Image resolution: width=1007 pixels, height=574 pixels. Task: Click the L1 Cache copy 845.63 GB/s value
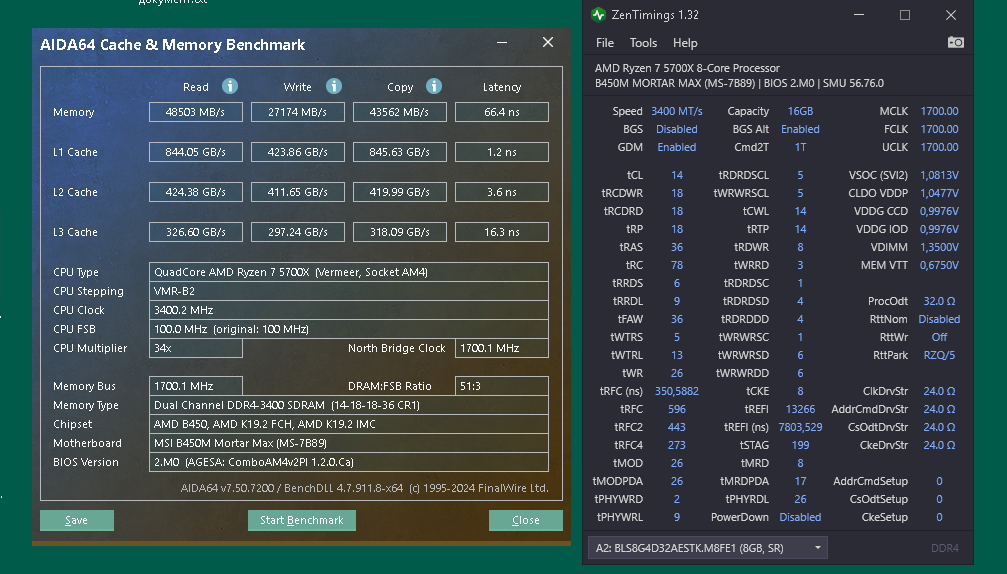pos(399,152)
